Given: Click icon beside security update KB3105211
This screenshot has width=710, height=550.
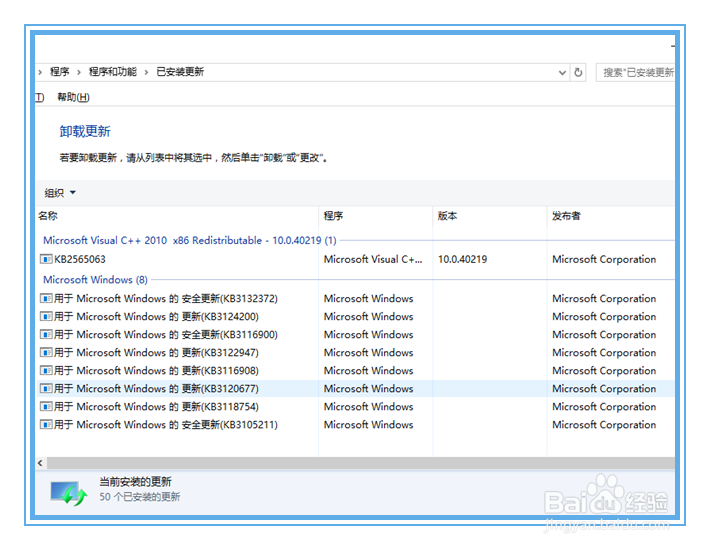Looking at the screenshot, I should point(46,425).
